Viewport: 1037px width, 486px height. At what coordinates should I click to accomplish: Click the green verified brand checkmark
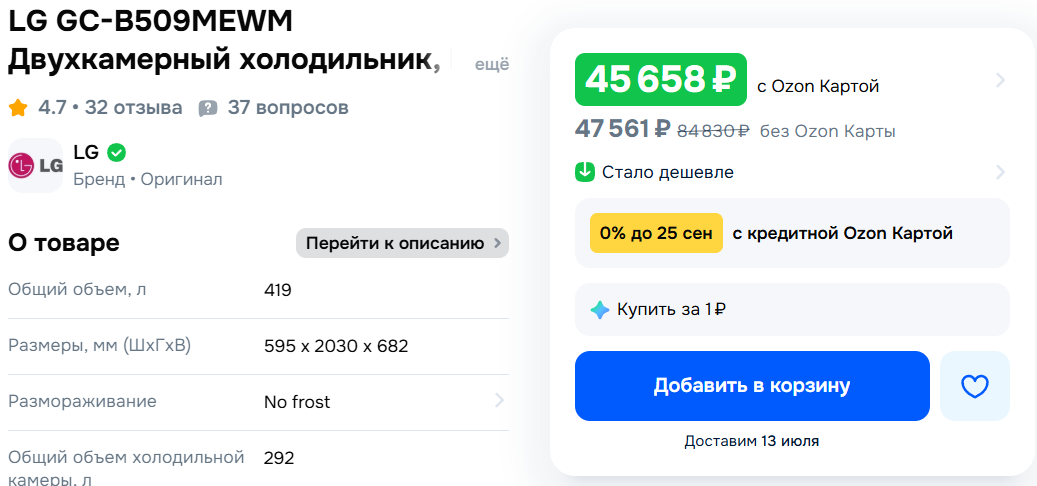116,153
